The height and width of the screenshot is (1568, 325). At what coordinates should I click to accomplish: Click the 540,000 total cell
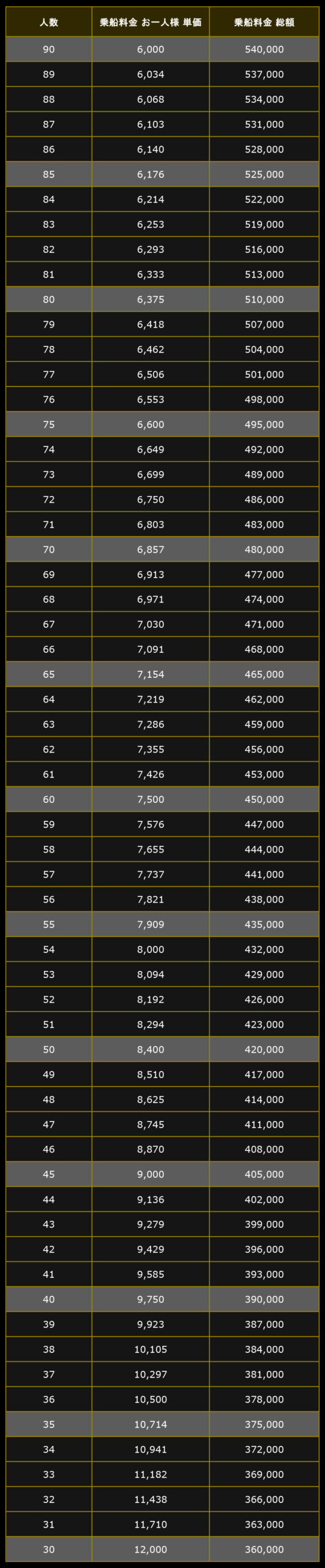[x=264, y=50]
